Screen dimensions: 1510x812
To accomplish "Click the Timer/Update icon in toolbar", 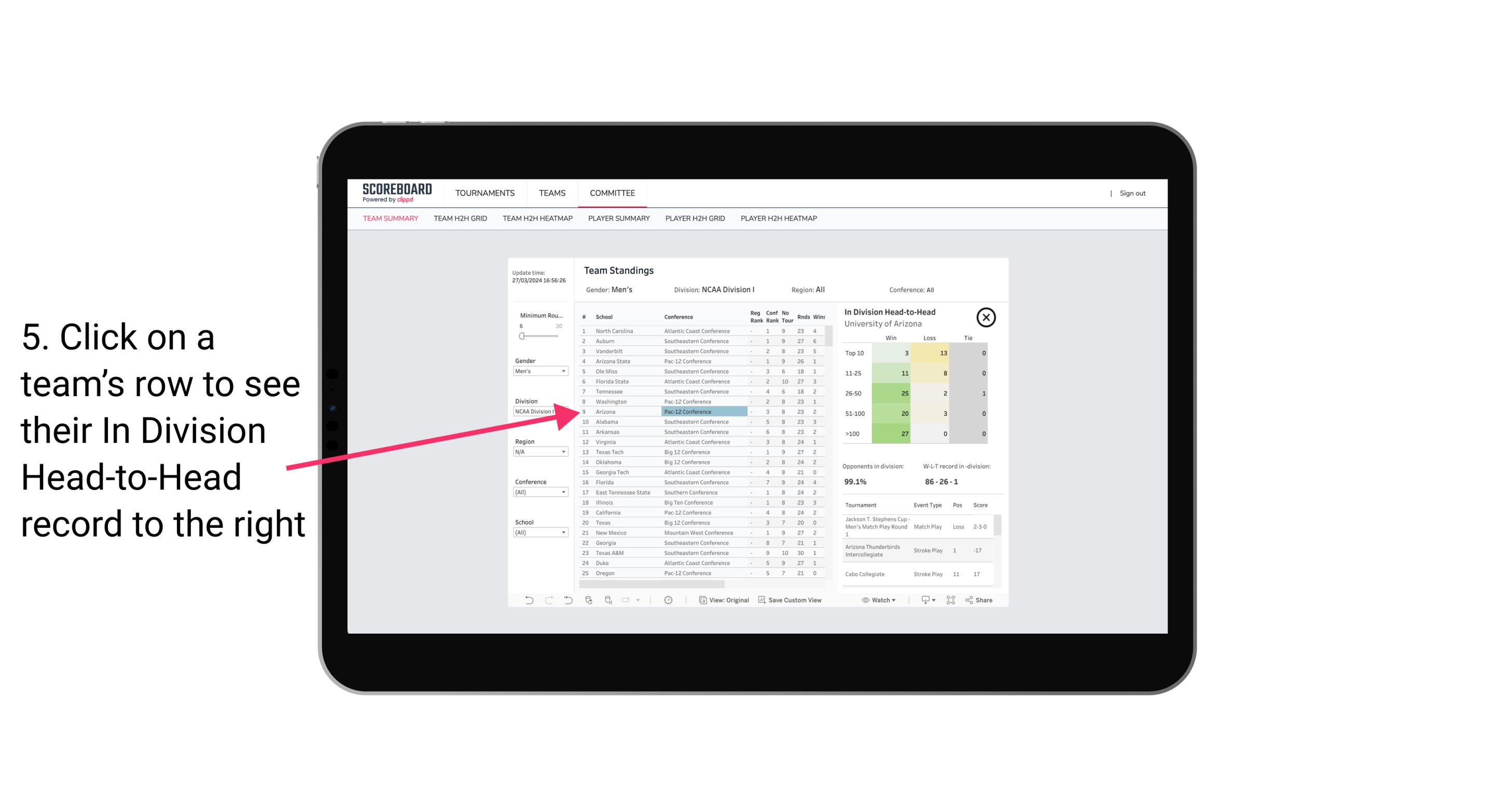I will pos(669,600).
